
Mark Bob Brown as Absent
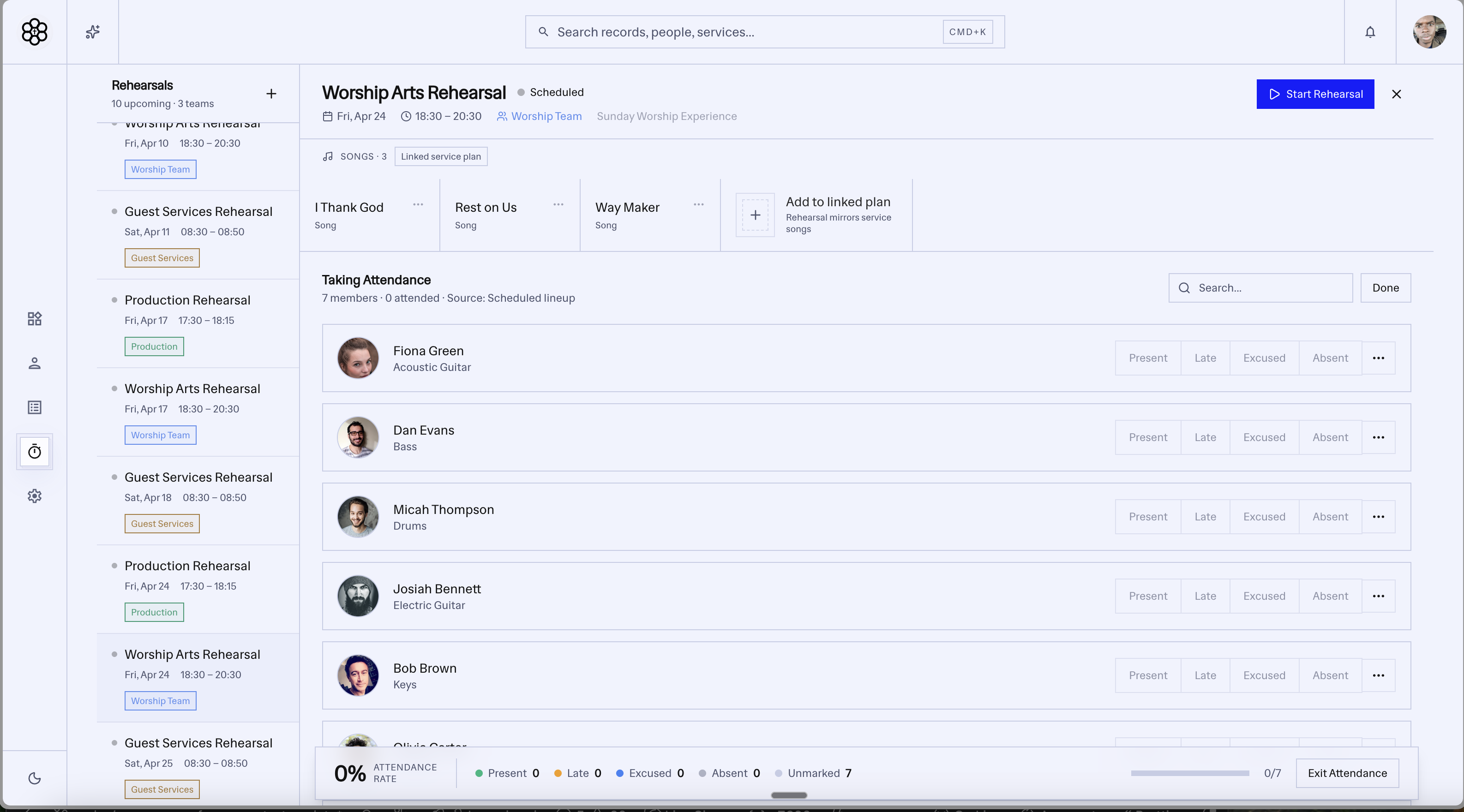1330,675
